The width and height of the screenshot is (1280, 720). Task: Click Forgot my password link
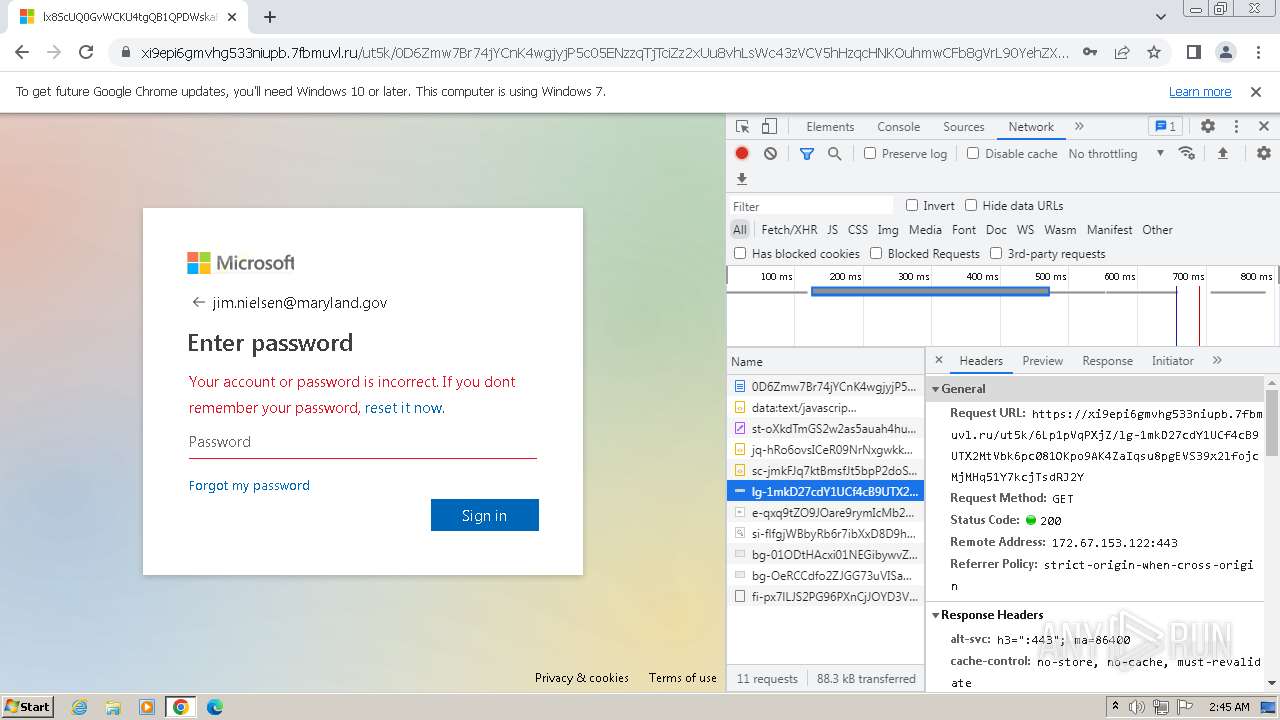click(249, 485)
